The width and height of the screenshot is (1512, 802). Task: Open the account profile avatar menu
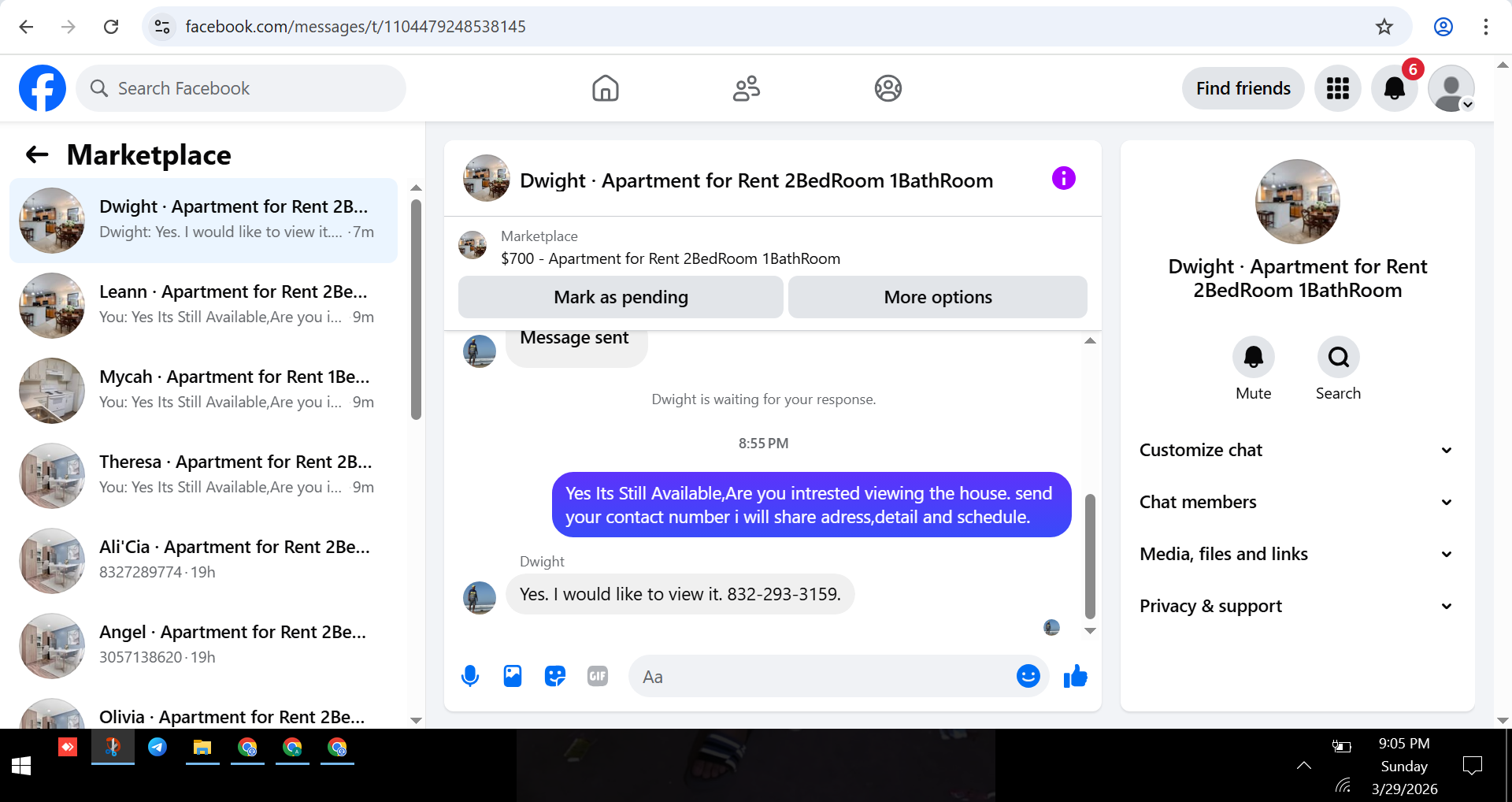point(1451,88)
